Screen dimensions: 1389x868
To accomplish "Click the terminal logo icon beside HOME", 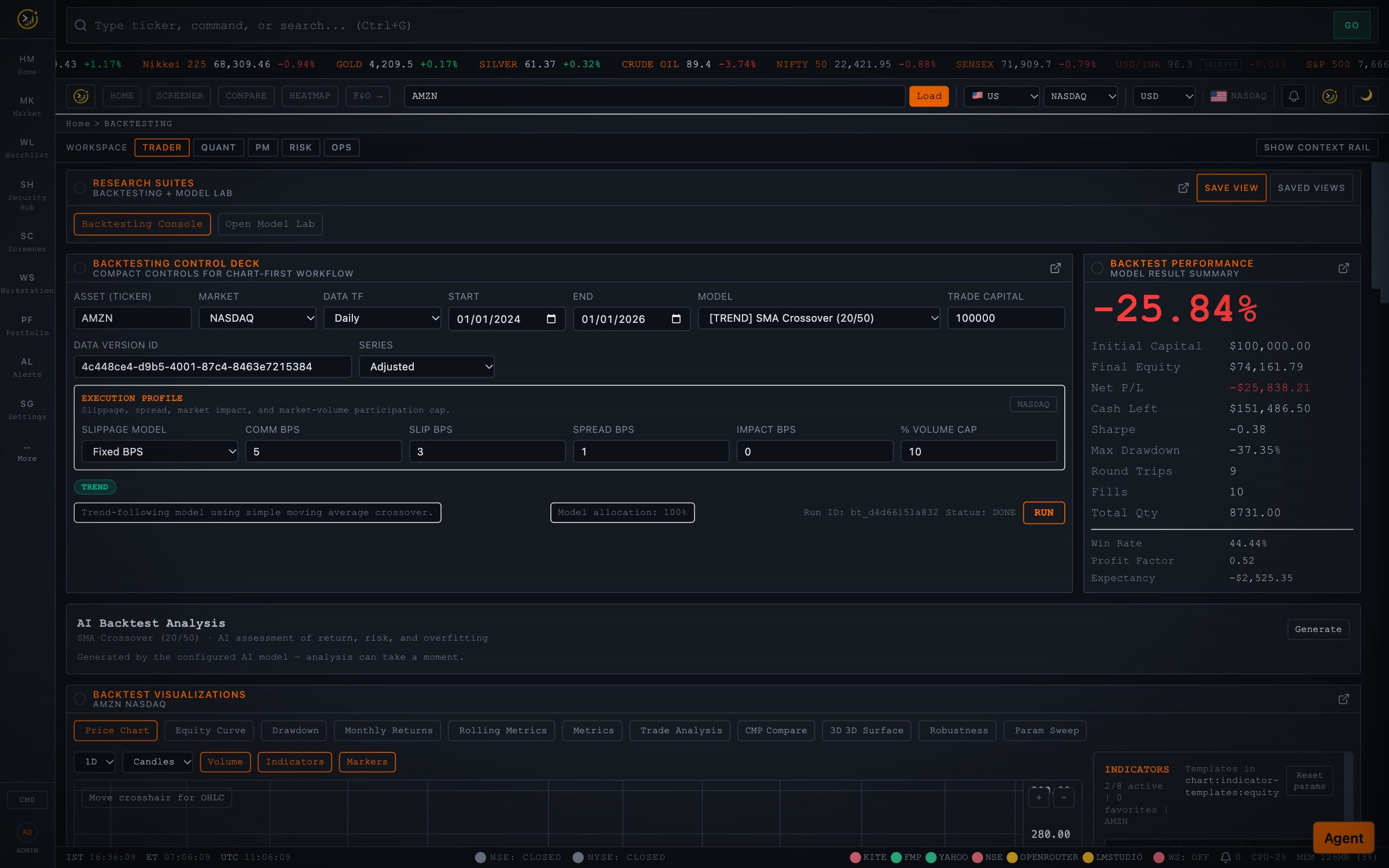I will 81,96.
